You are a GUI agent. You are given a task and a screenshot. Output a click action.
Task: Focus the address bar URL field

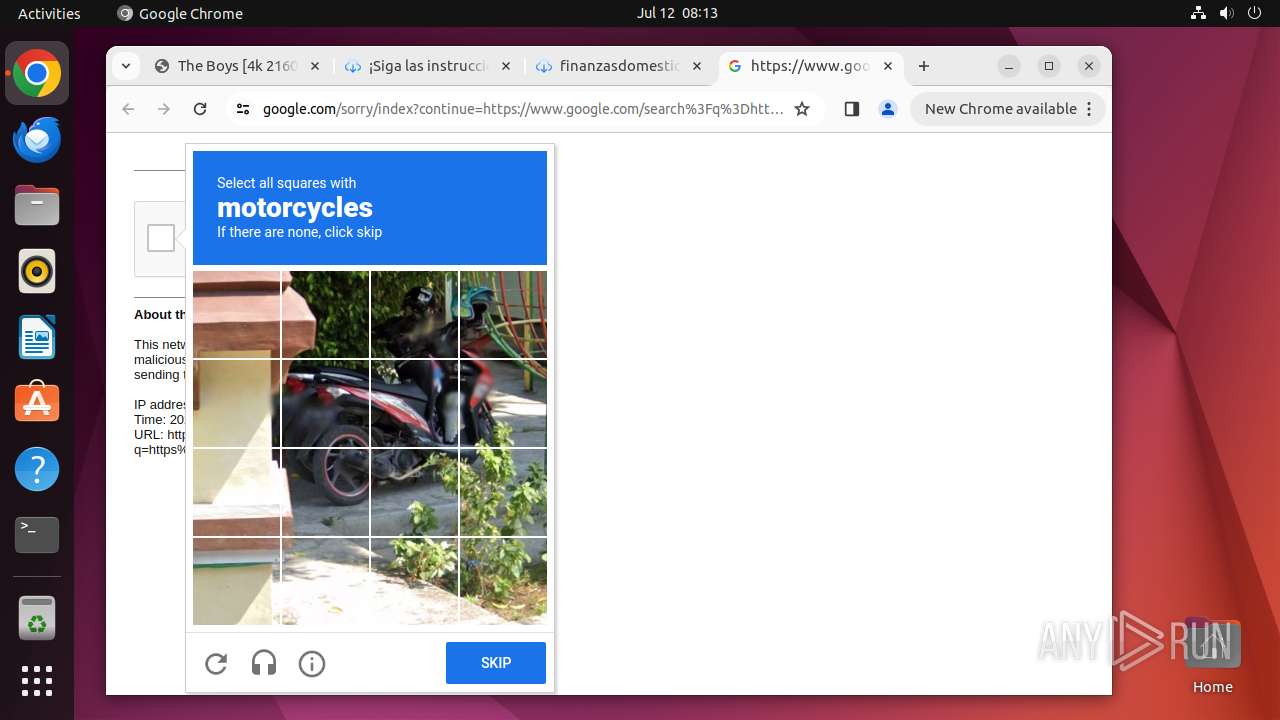pyautogui.click(x=523, y=109)
